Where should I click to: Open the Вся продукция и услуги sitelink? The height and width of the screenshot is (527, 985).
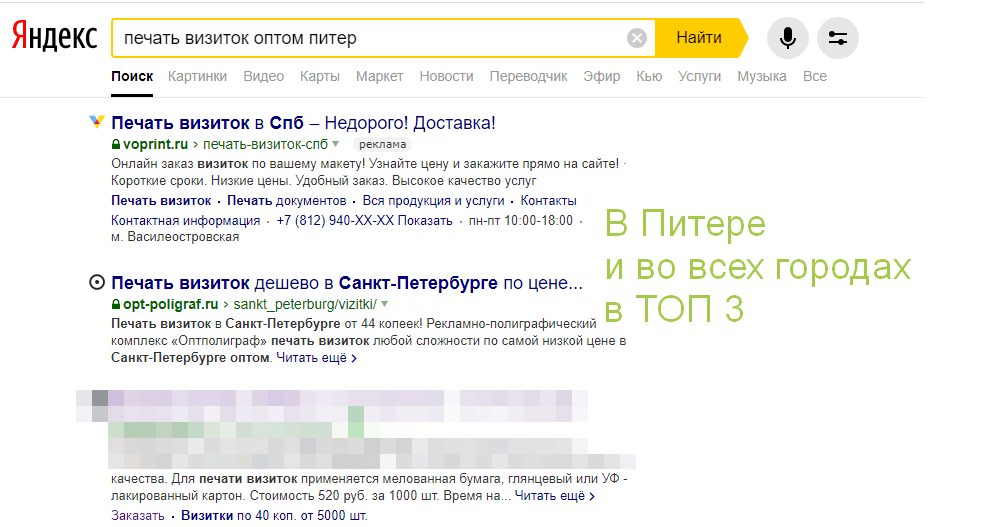tap(433, 200)
